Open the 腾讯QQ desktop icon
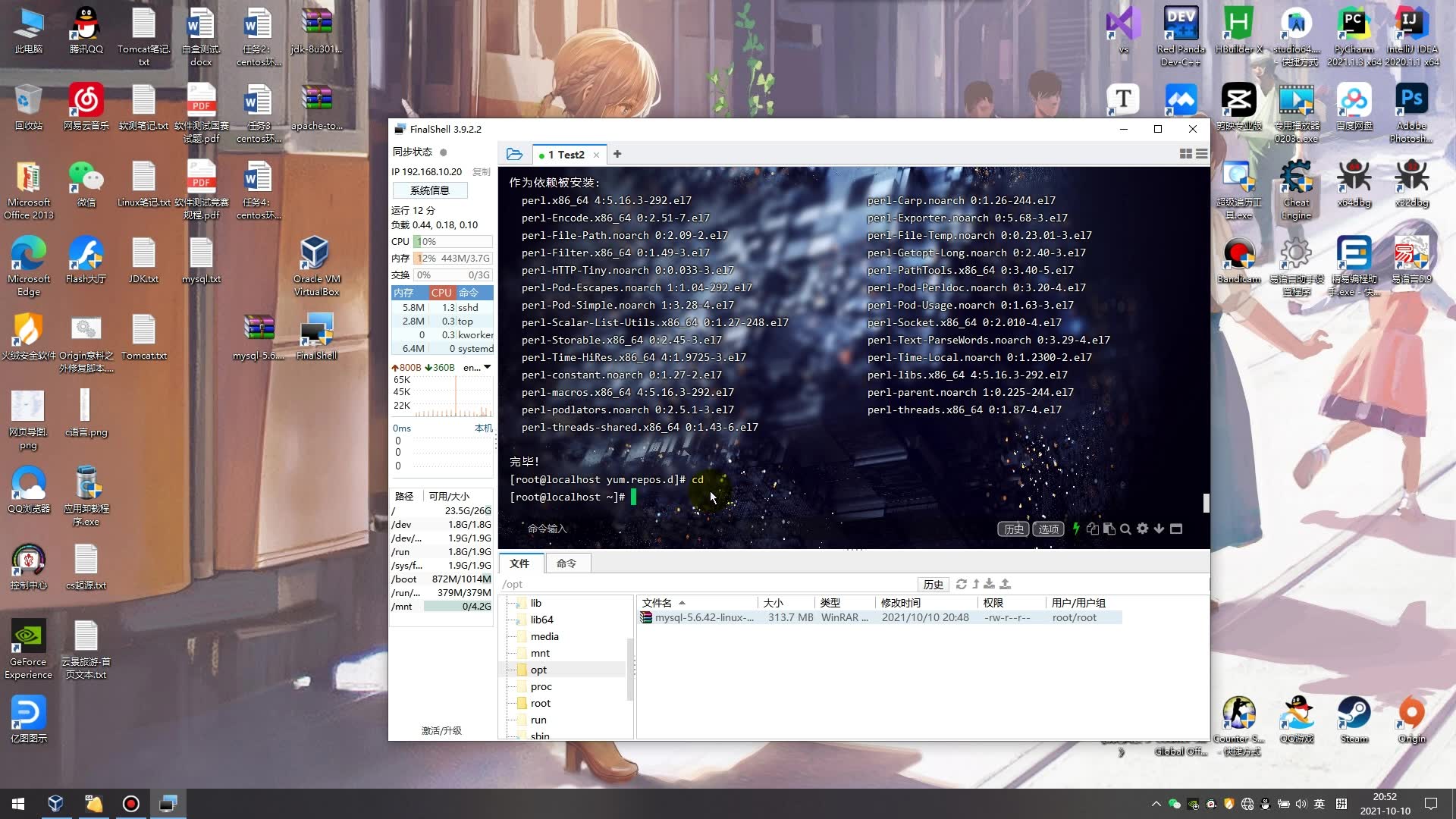The height and width of the screenshot is (819, 1456). [x=86, y=30]
